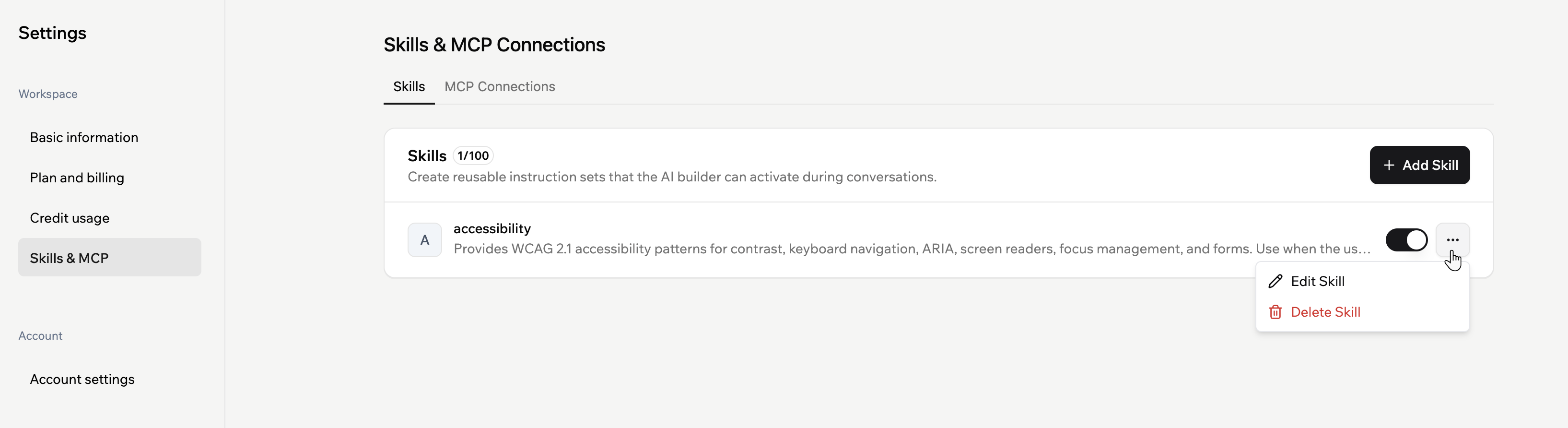The height and width of the screenshot is (428, 1568).
Task: Open the Credit usage page
Action: pyautogui.click(x=70, y=218)
